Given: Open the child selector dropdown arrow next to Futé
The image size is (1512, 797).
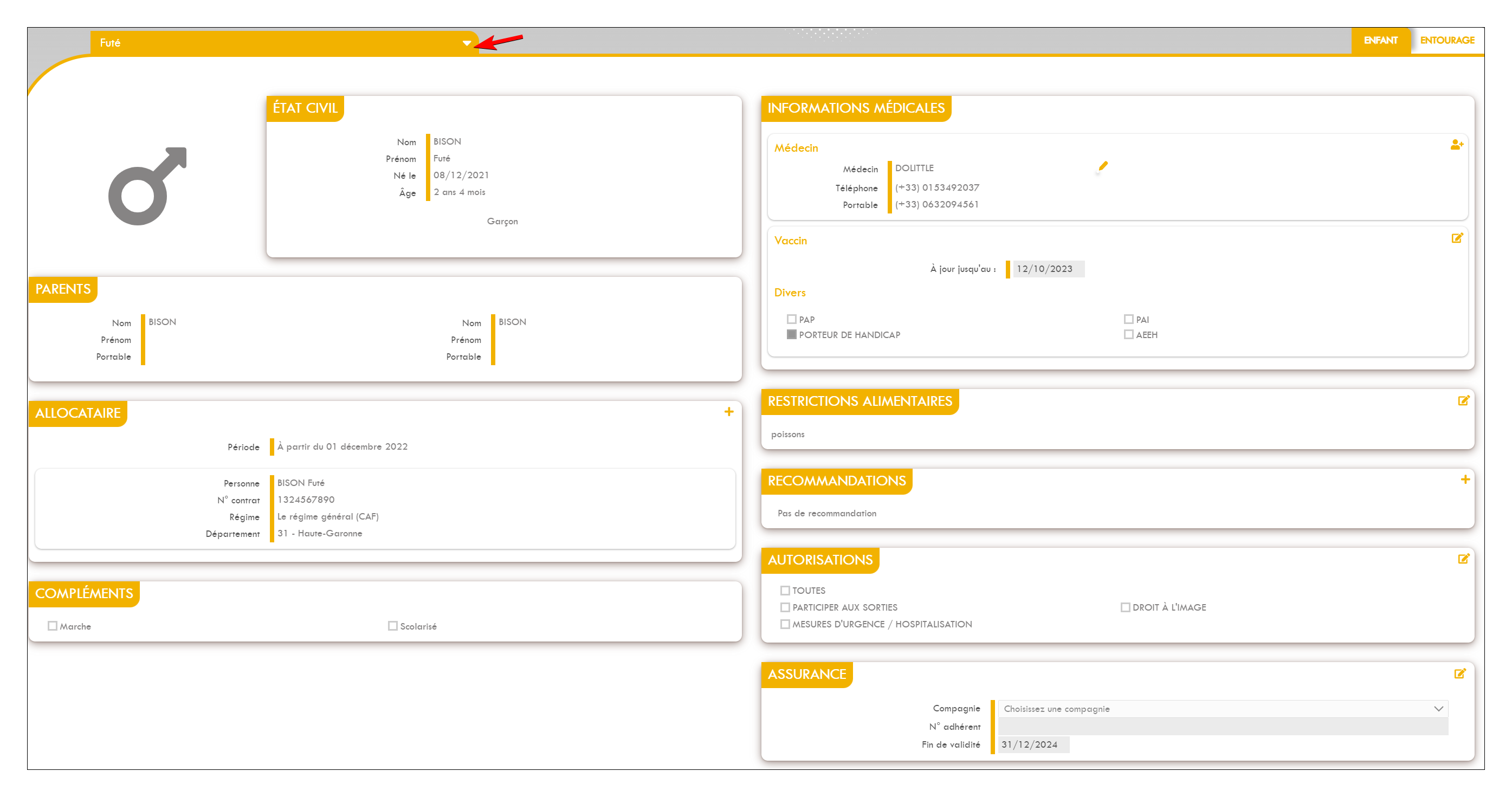Looking at the screenshot, I should pyautogui.click(x=467, y=43).
